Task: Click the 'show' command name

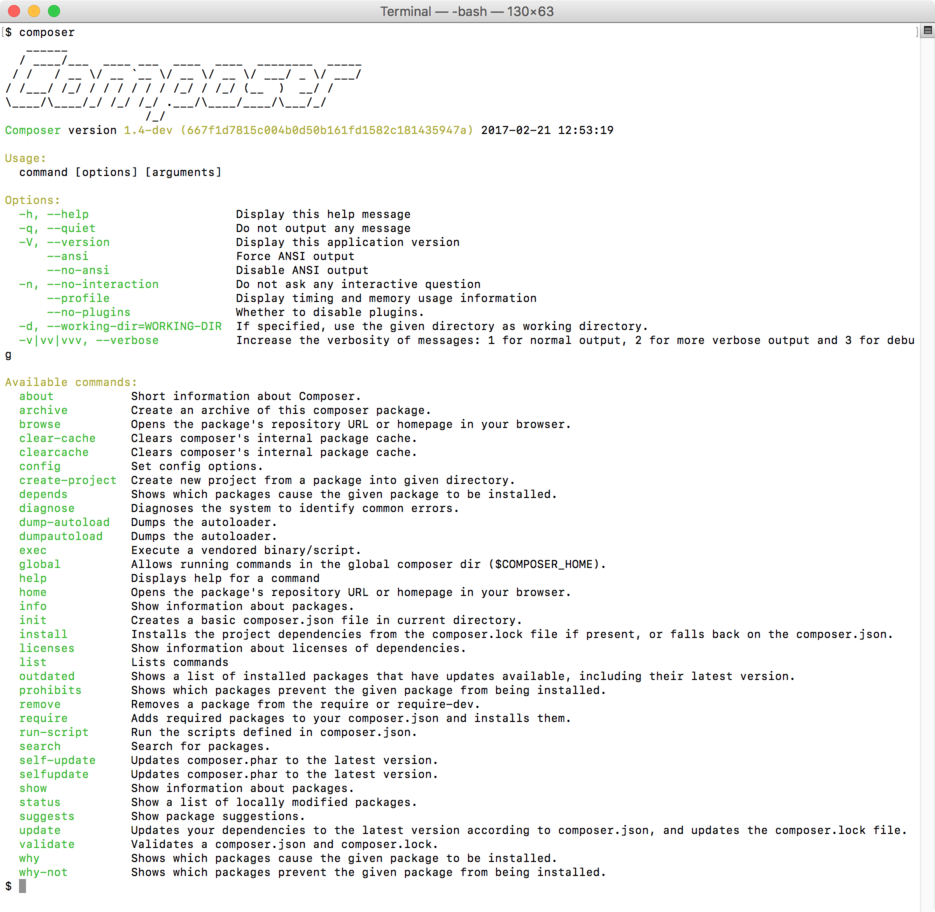Action: (x=33, y=789)
